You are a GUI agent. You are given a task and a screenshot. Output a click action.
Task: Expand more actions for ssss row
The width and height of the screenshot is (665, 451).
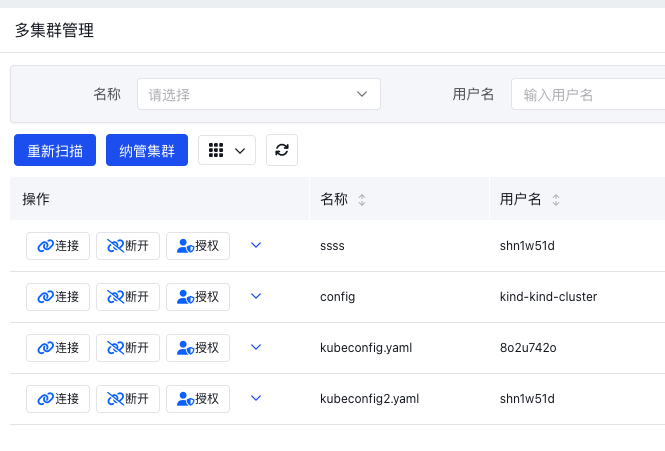(256, 245)
